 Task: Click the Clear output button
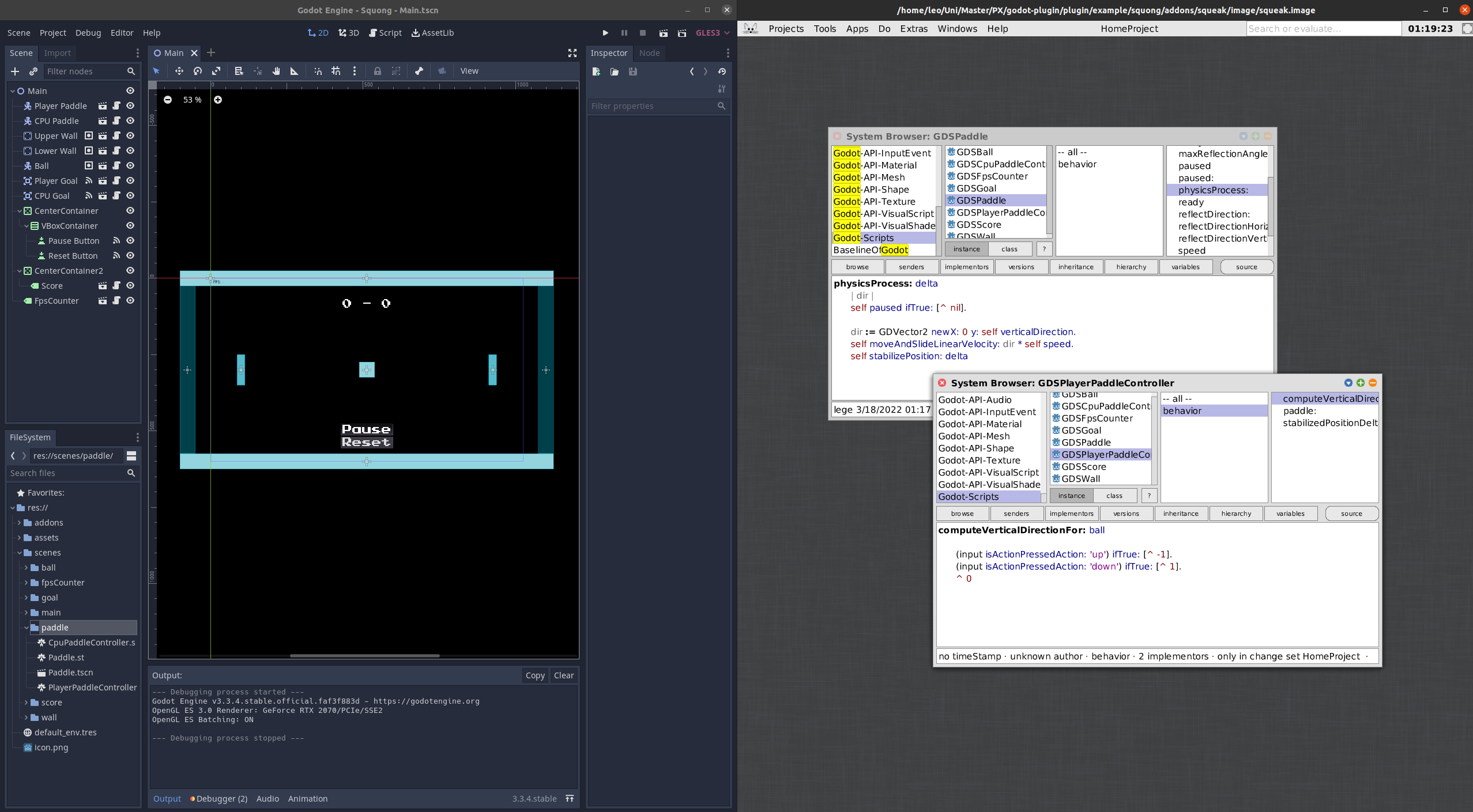pos(563,675)
